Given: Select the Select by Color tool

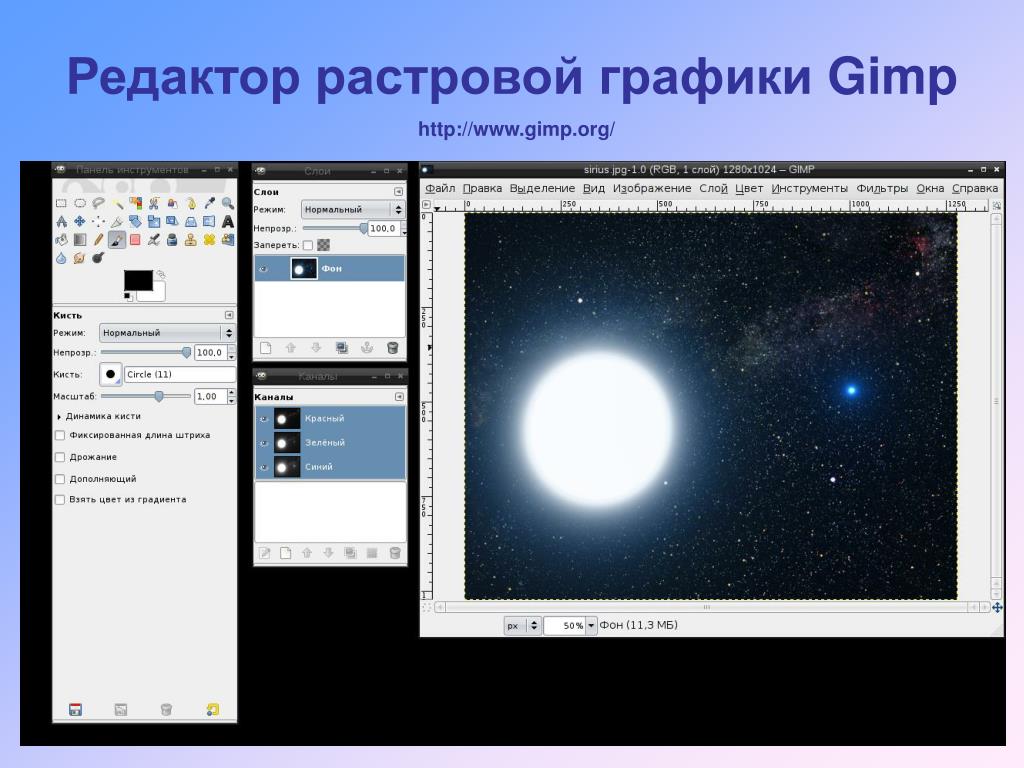Looking at the screenshot, I should [135, 203].
